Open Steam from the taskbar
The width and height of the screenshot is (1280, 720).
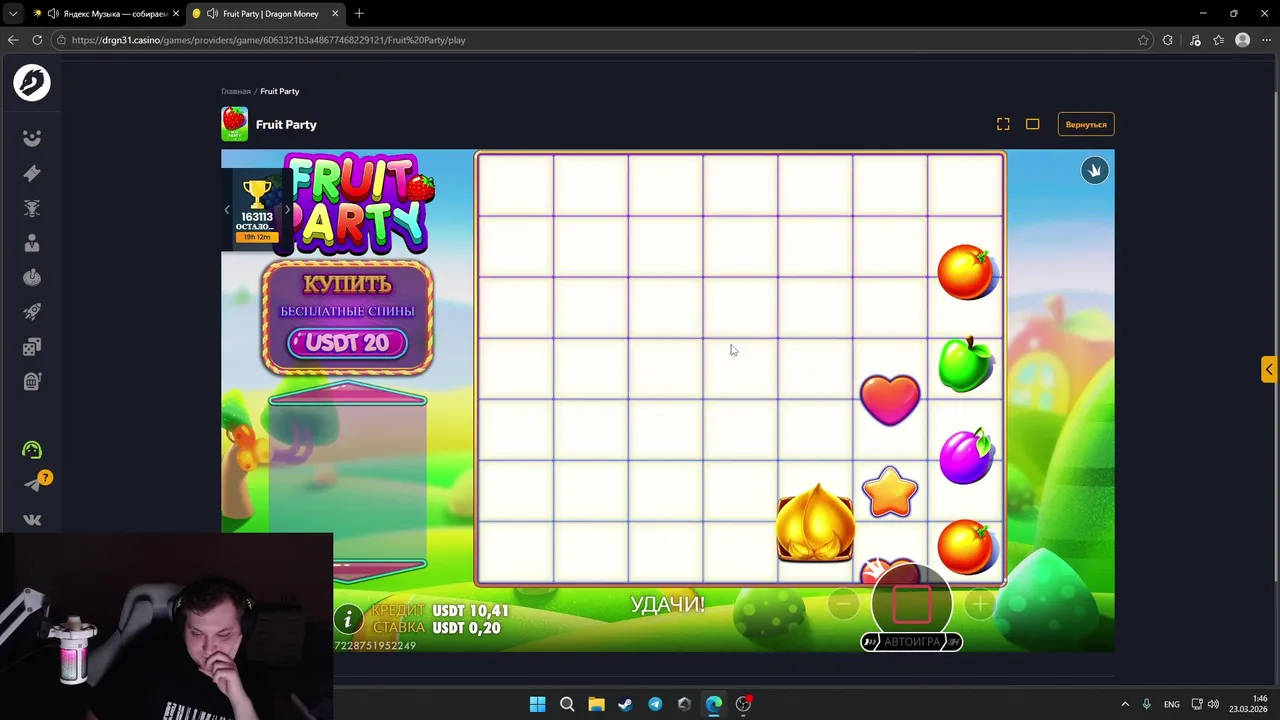[625, 704]
